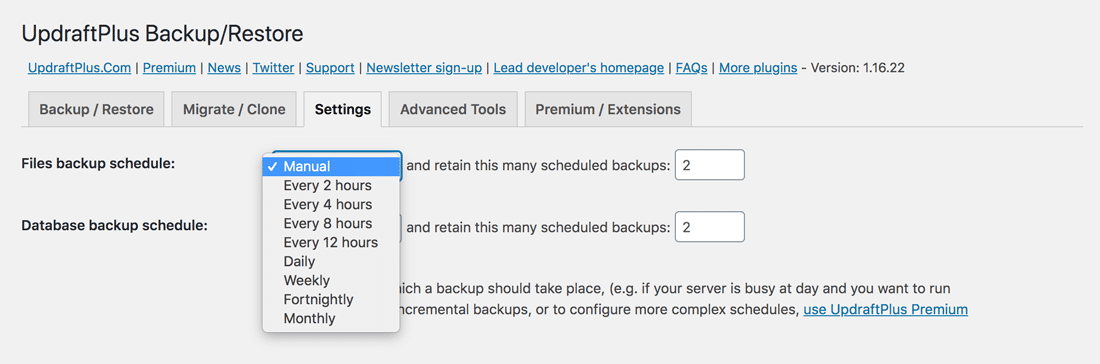Open the Premium / Extensions tab
The width and height of the screenshot is (1100, 364).
(x=608, y=109)
